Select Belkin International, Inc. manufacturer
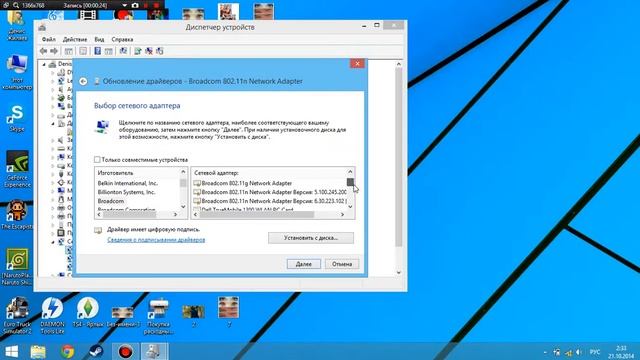The width and height of the screenshot is (640, 360). pos(127,183)
